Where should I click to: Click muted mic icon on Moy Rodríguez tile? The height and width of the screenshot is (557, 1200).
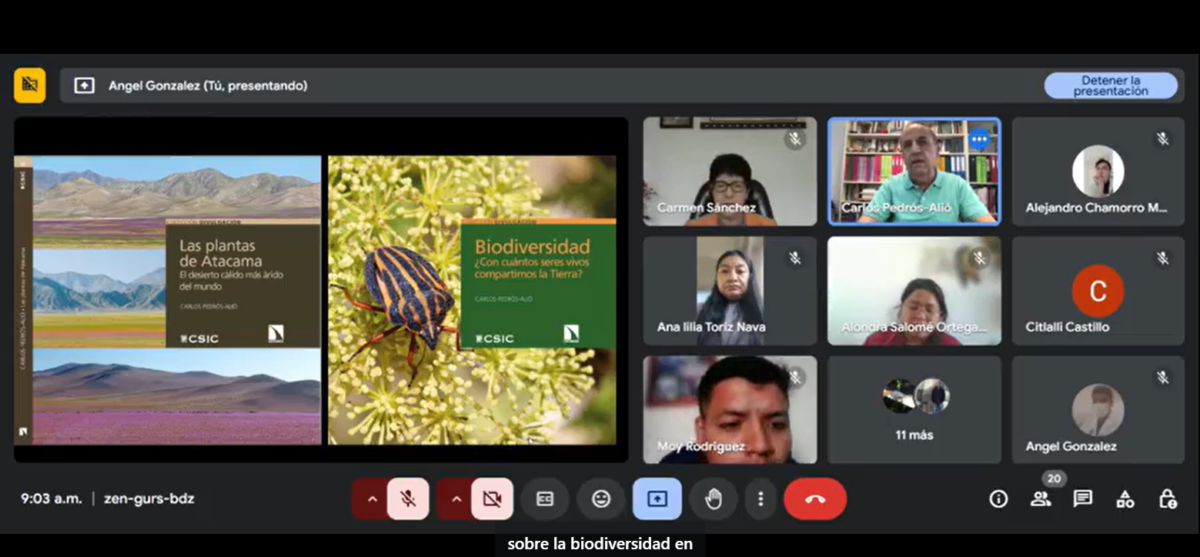[x=795, y=378]
